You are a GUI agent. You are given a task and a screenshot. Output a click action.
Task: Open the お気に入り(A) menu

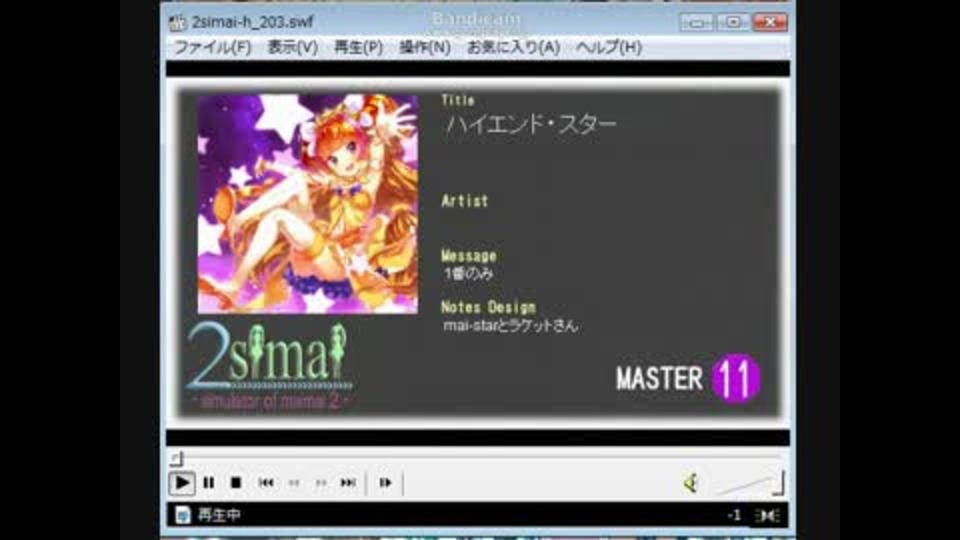[x=513, y=47]
